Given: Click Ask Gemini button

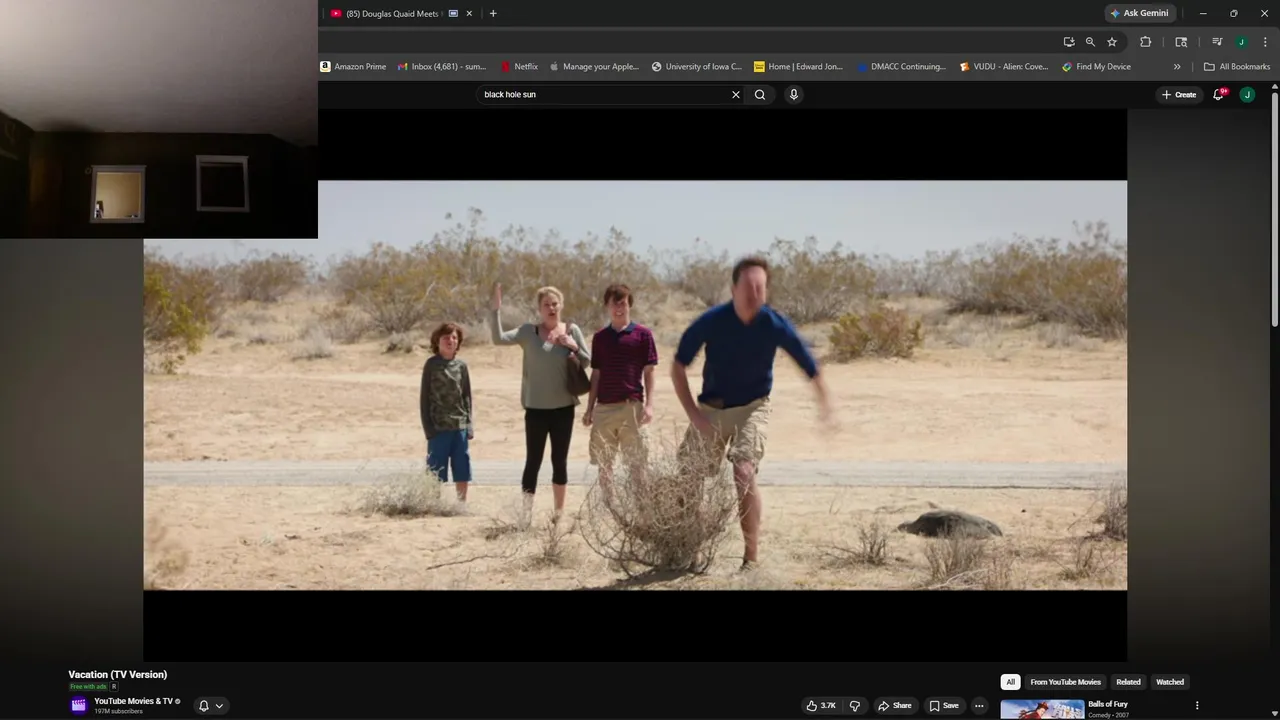Looking at the screenshot, I should pos(1139,13).
